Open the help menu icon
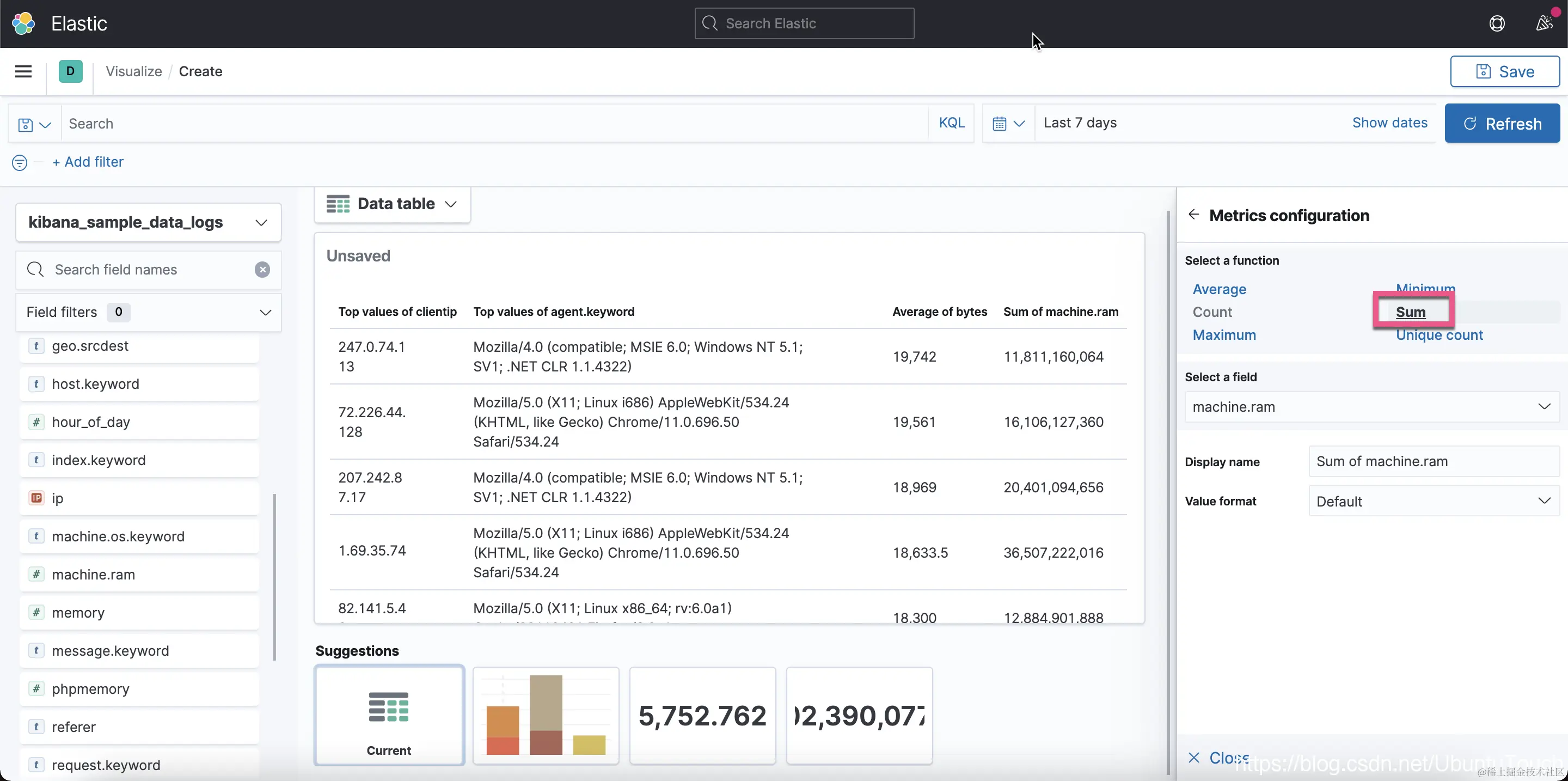This screenshot has height=781, width=1568. pos(1497,23)
